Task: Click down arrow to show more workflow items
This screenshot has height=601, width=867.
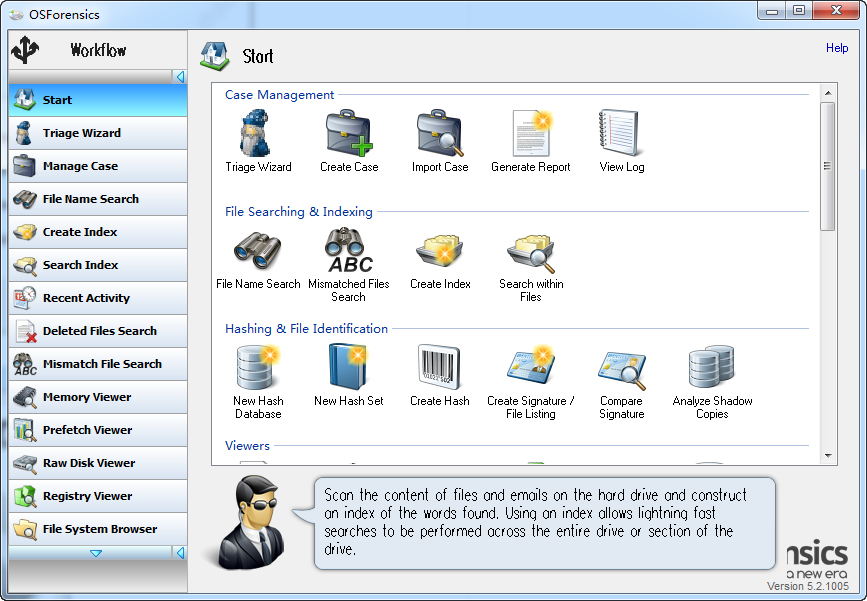Action: [96, 553]
